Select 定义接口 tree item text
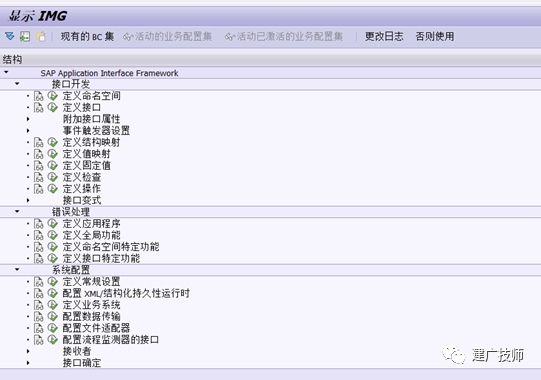The width and height of the screenshot is (541, 380). coord(82,108)
